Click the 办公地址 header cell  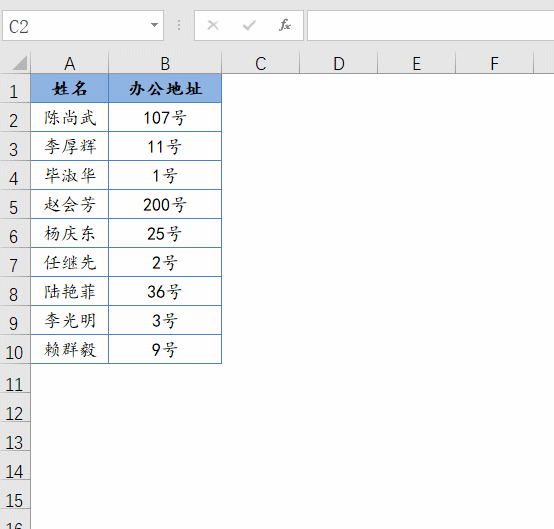[165, 88]
